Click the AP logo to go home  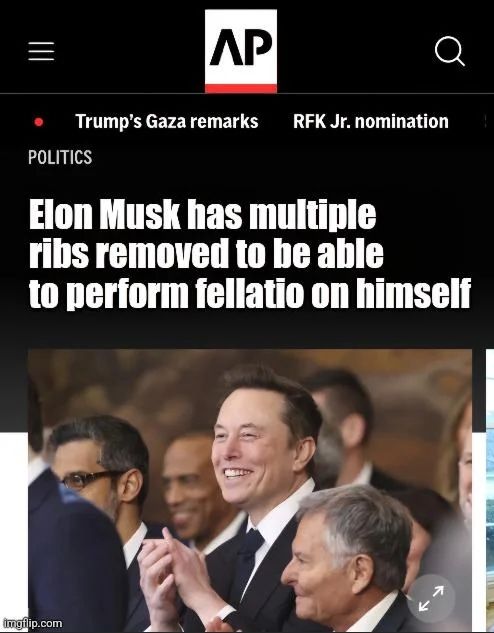[x=241, y=51]
